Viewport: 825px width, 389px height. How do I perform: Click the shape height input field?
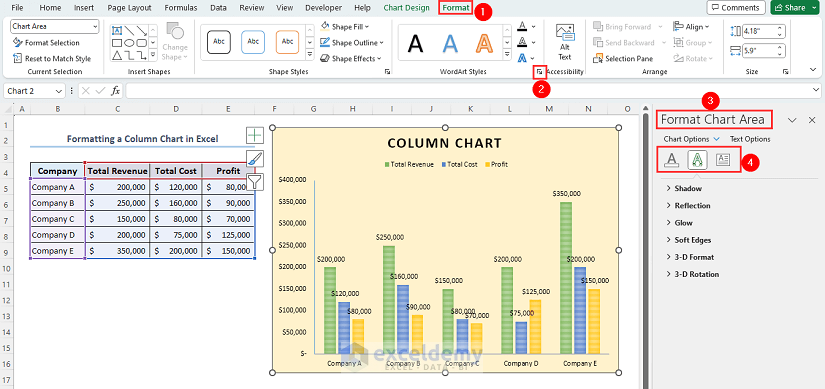[x=758, y=32]
